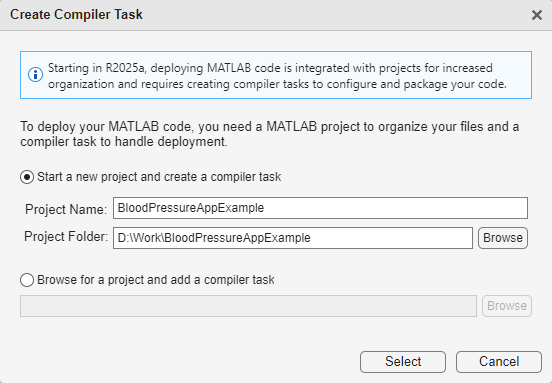Open Browse next to the Project Folder field
This screenshot has height=383, width=552.
click(503, 238)
